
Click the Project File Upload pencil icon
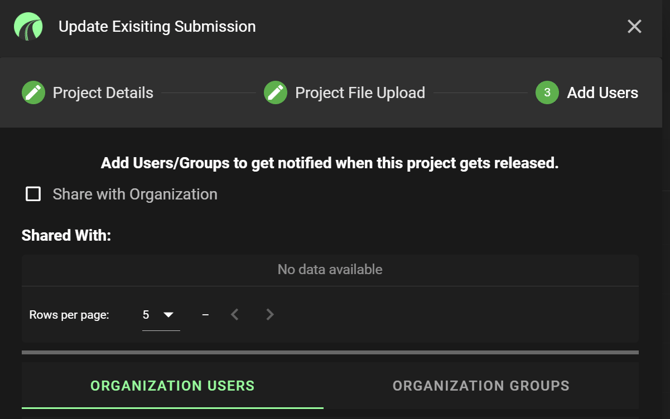tap(276, 93)
